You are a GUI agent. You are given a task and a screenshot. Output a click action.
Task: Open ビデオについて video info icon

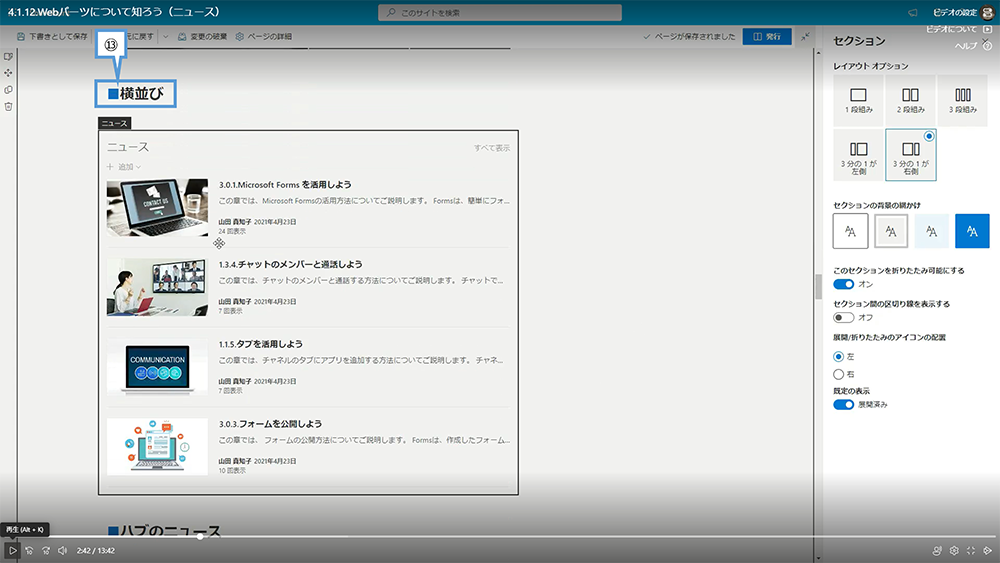[988, 29]
